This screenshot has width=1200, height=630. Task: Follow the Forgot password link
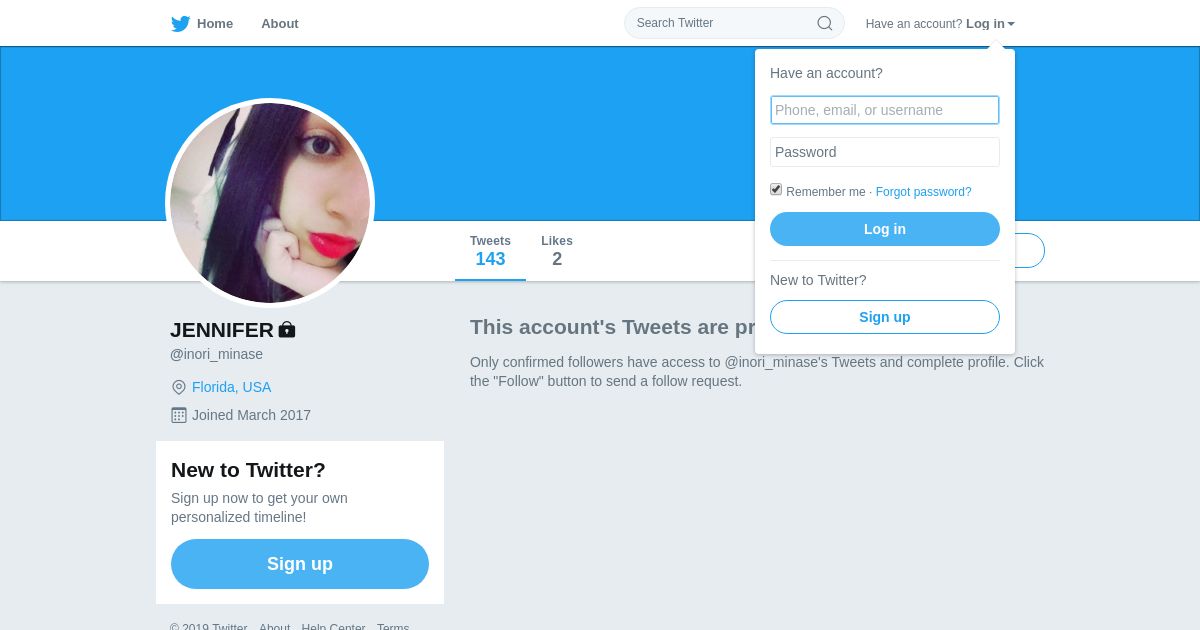click(923, 192)
